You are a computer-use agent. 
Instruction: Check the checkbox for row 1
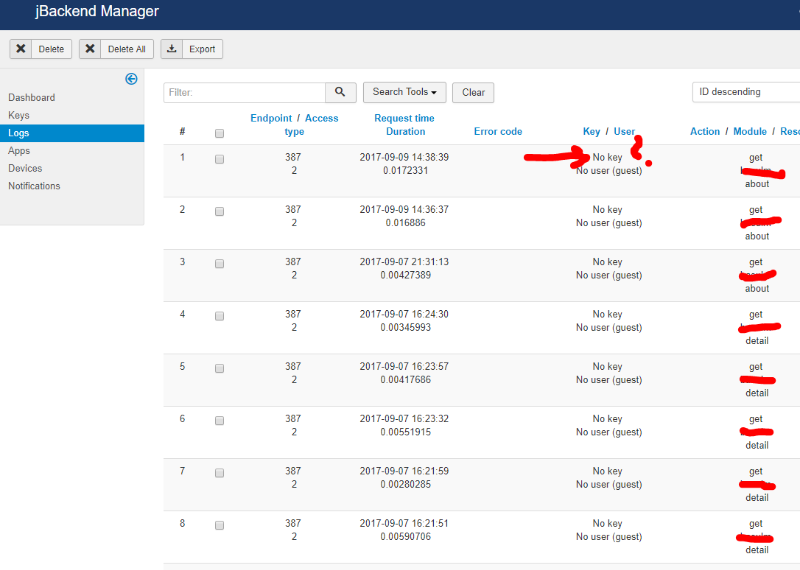[219, 159]
